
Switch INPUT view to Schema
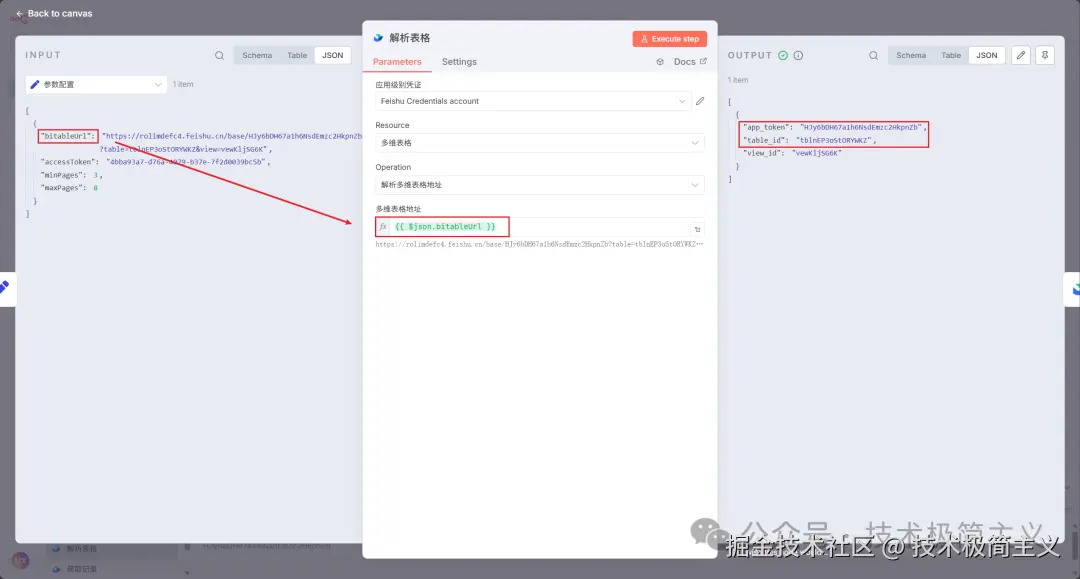(x=257, y=55)
